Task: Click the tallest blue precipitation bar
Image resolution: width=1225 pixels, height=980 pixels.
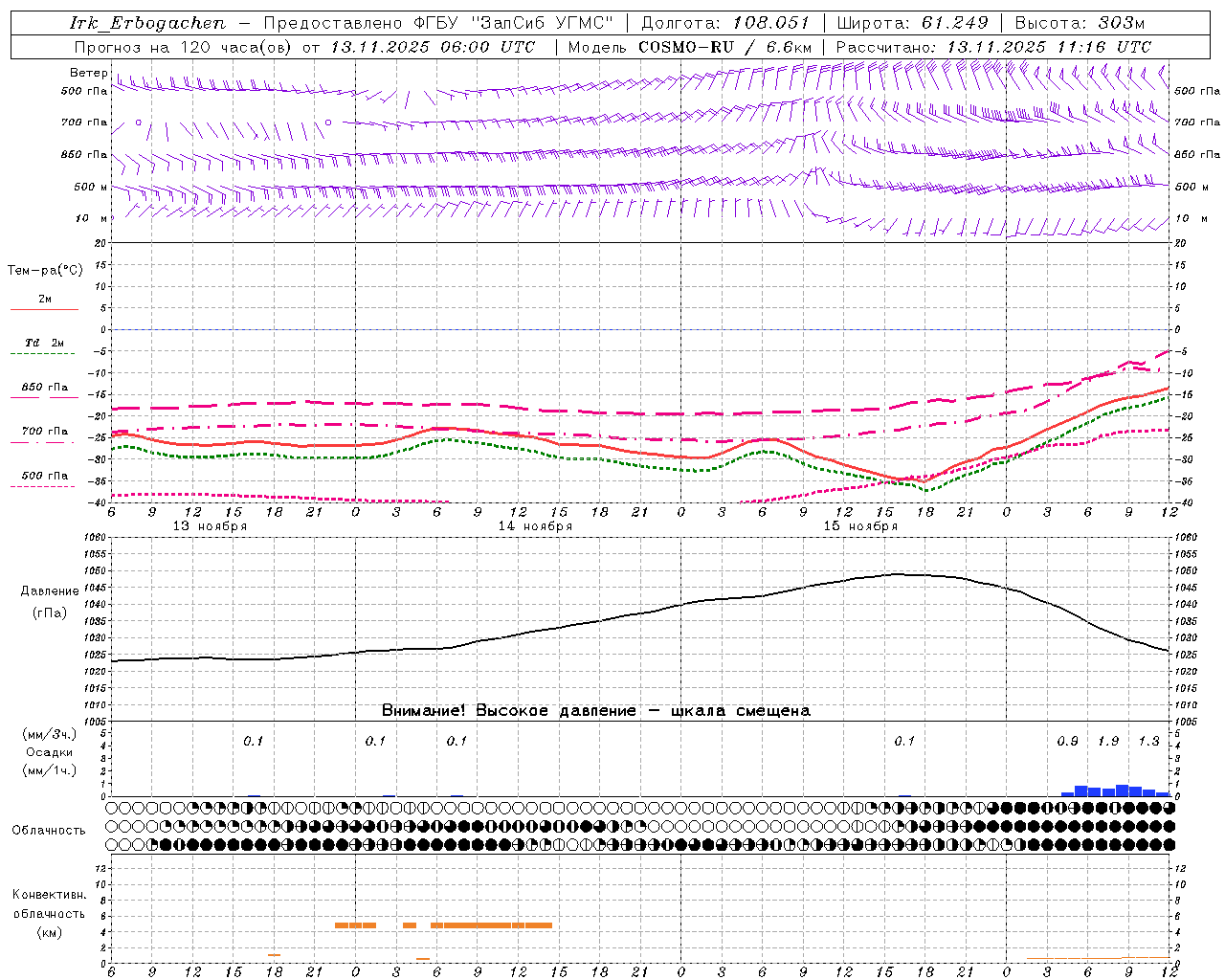Action: click(x=1122, y=791)
